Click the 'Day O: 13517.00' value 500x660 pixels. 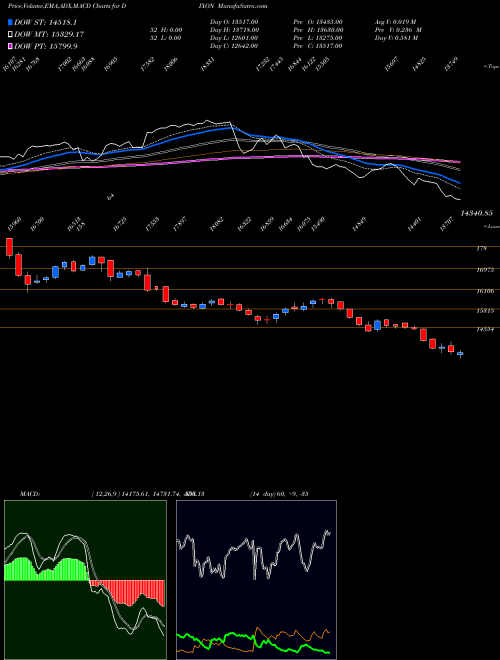(234, 22)
